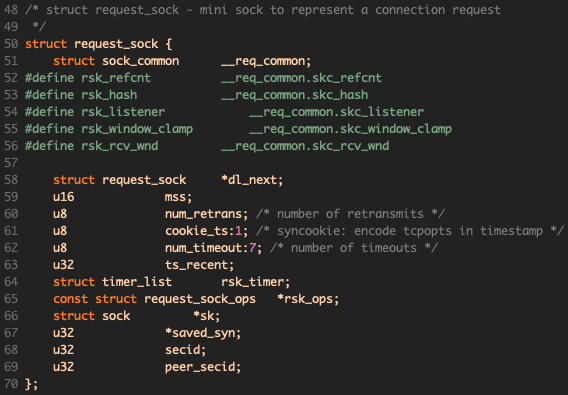Click the rsk_timer member
568x395 pixels.
pyautogui.click(x=252, y=282)
